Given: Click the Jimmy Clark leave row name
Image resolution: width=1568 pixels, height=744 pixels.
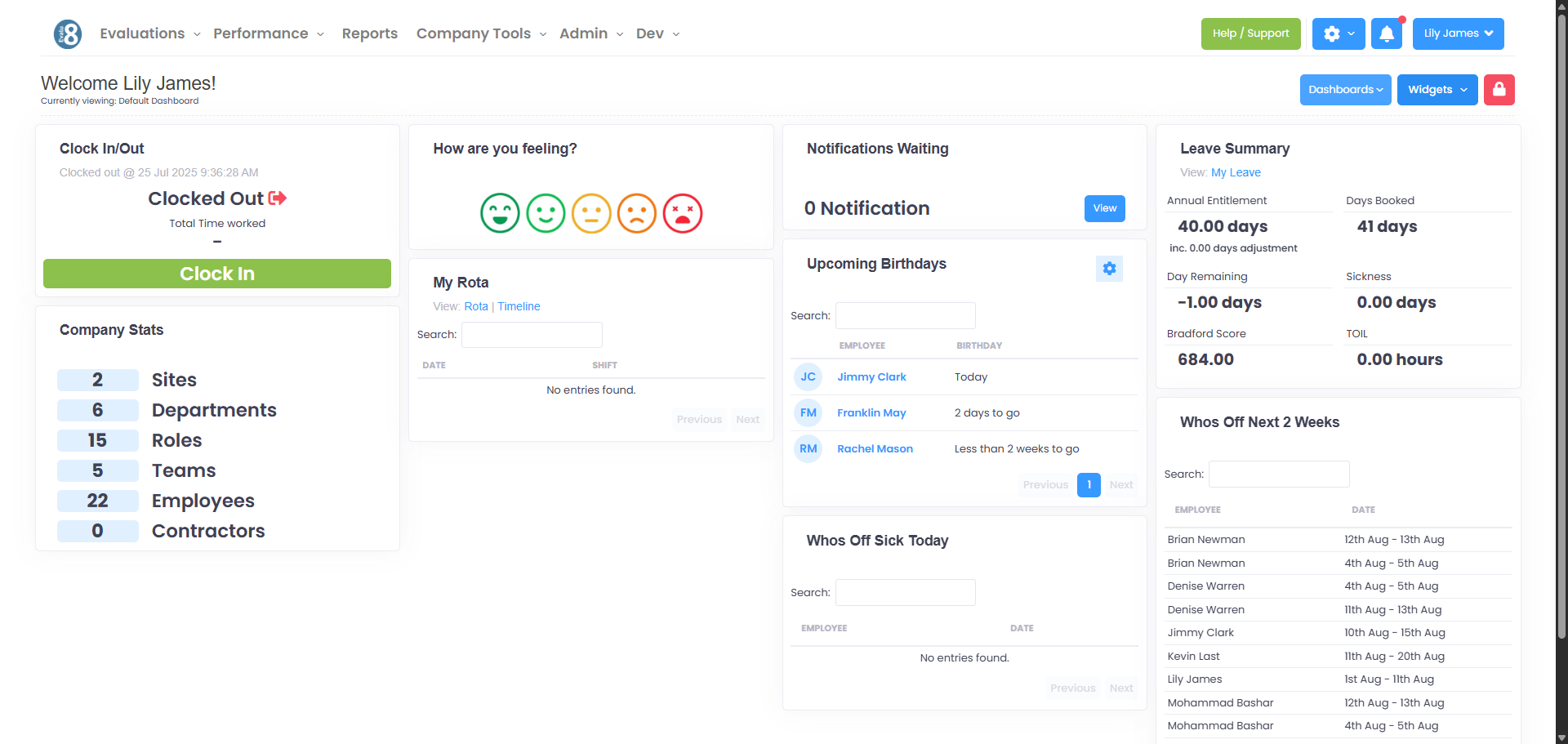Looking at the screenshot, I should (x=1200, y=633).
